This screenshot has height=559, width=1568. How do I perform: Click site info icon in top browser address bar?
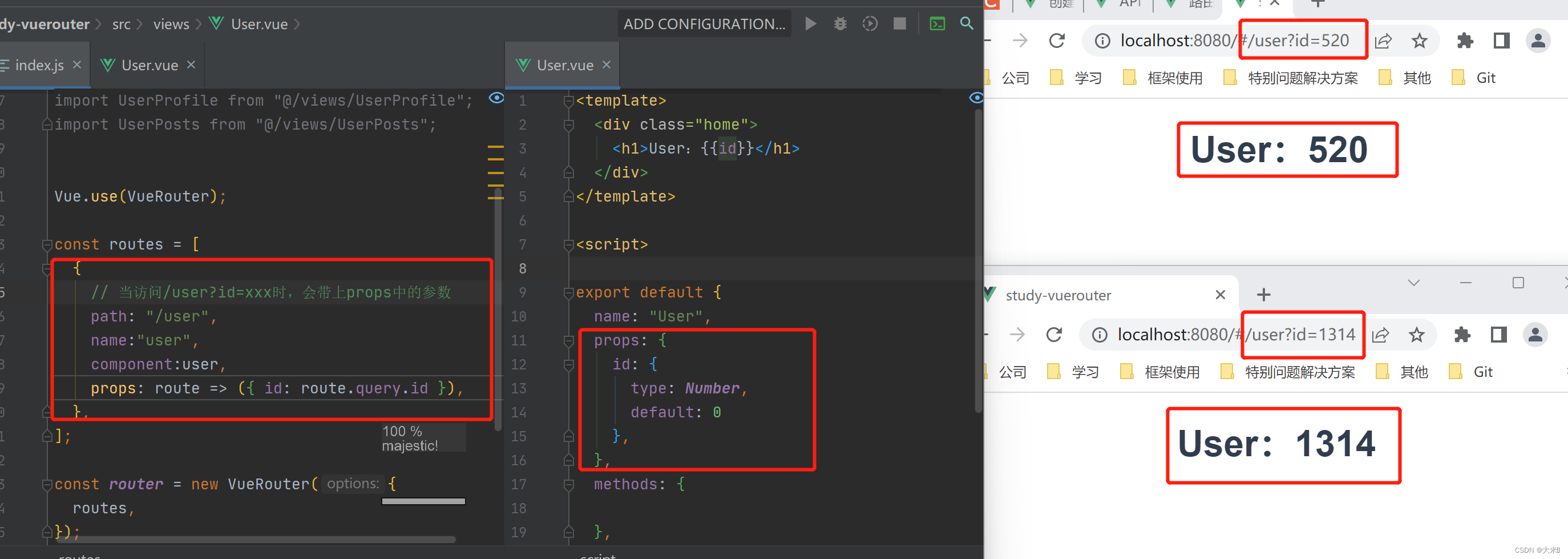point(1102,41)
